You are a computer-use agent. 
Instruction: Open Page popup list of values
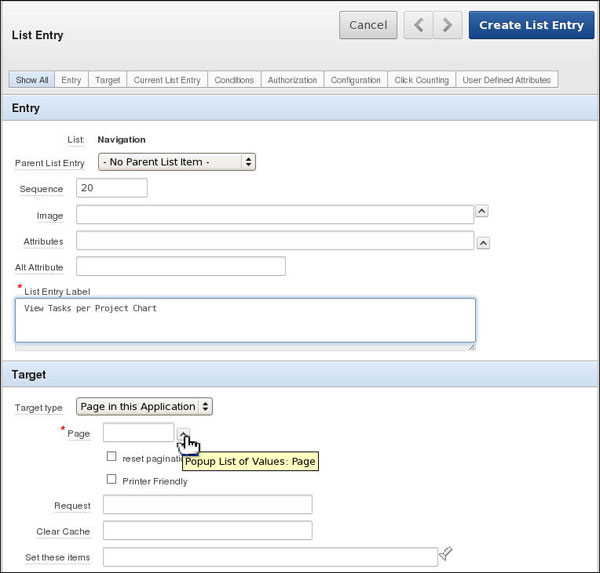[x=183, y=433]
